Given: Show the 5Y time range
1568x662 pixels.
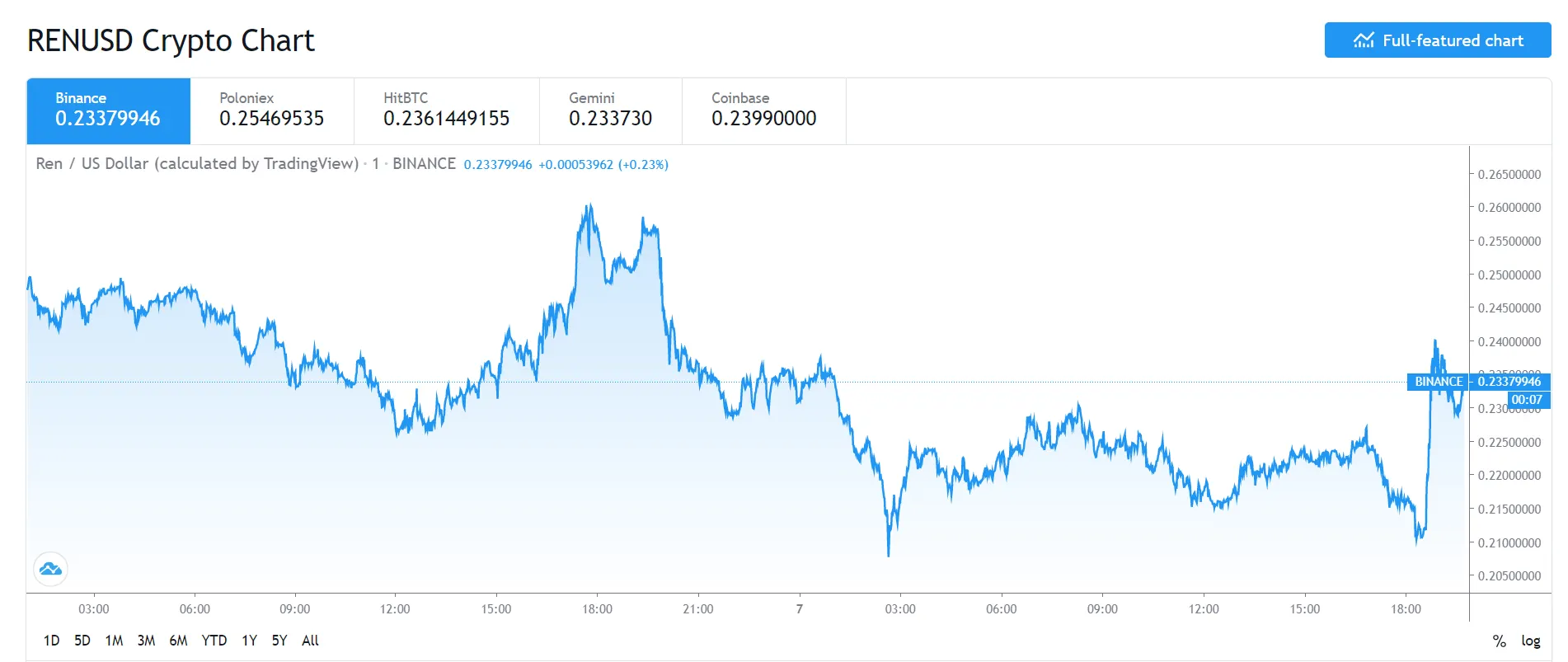Looking at the screenshot, I should tap(279, 641).
